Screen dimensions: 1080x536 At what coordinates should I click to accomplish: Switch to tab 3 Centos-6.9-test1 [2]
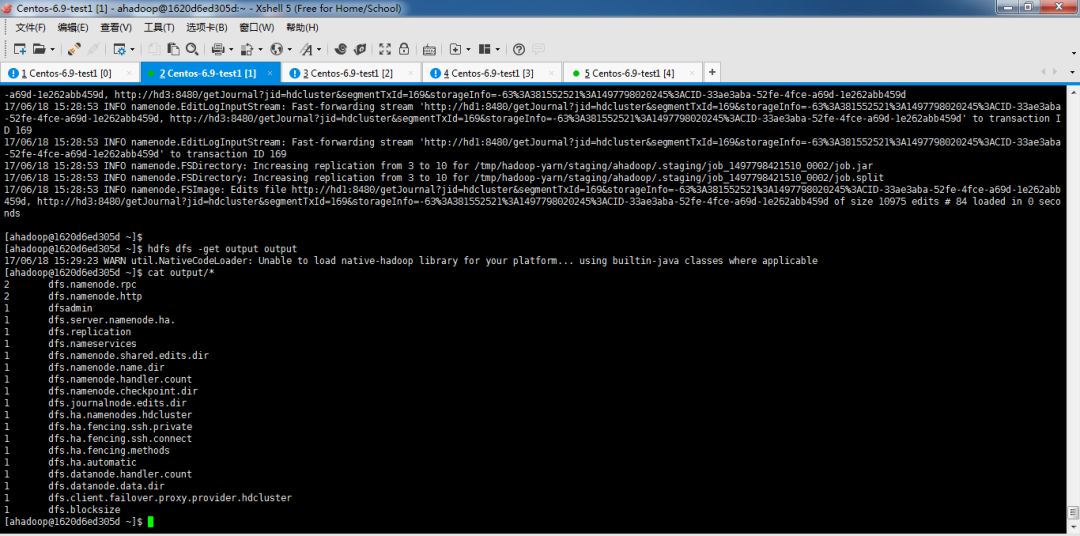click(x=351, y=73)
